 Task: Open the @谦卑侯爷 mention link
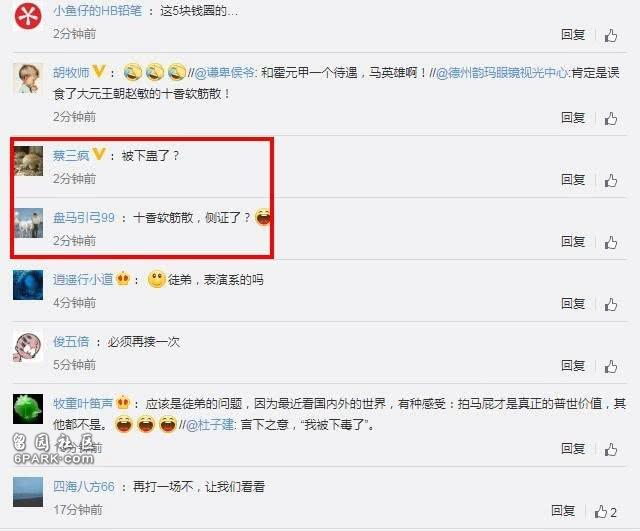click(225, 73)
